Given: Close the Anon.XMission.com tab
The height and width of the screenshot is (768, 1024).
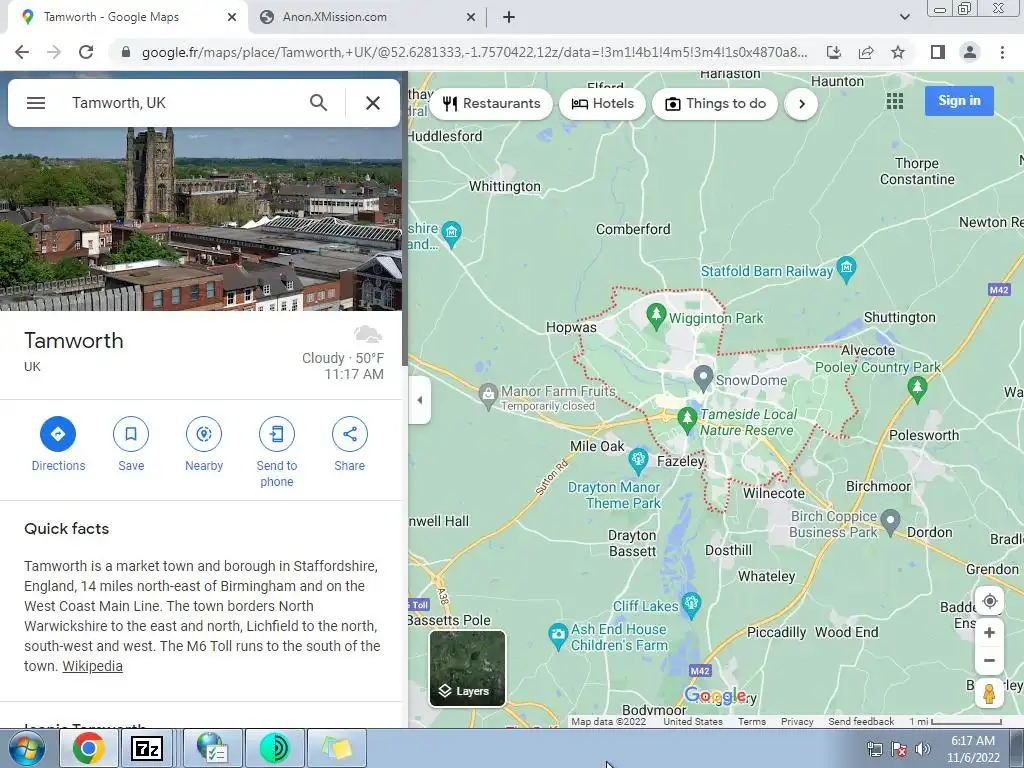Looking at the screenshot, I should coord(471,18).
